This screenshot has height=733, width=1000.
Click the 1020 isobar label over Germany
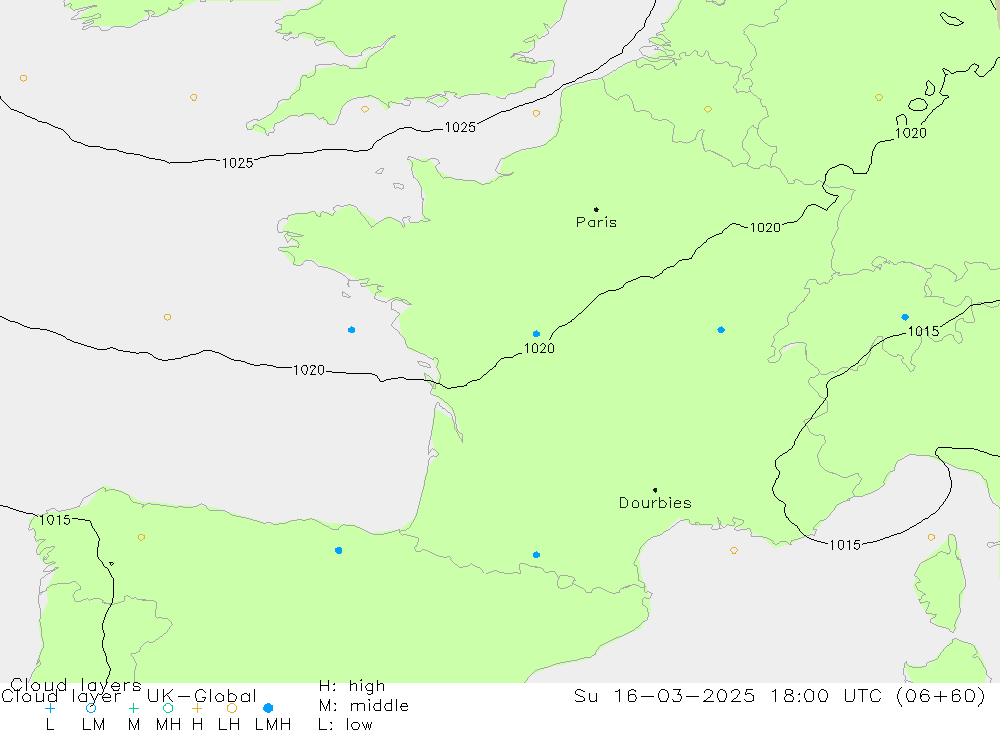911,133
